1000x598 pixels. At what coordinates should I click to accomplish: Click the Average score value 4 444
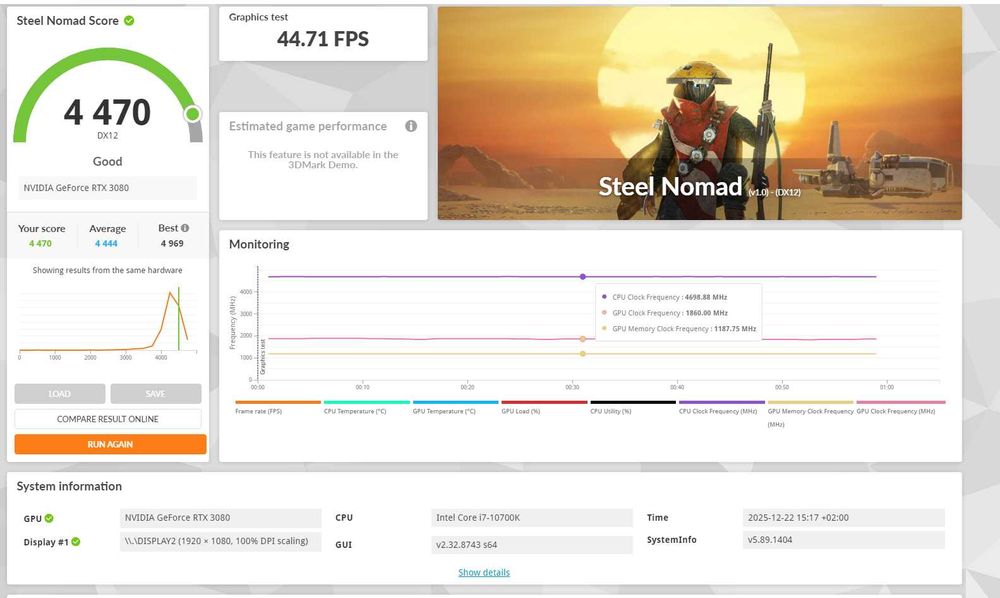(x=106, y=244)
